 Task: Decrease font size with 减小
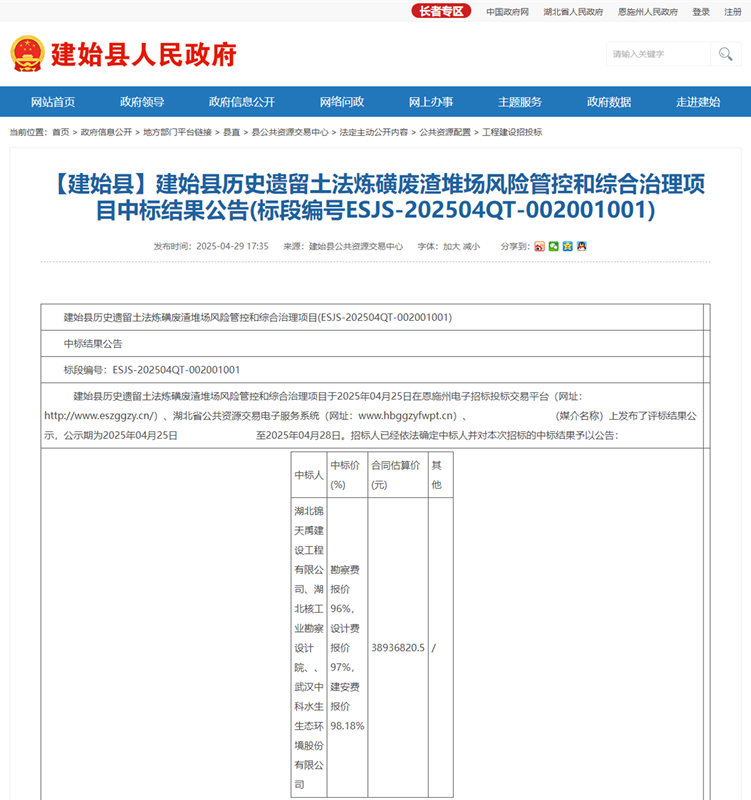click(471, 246)
